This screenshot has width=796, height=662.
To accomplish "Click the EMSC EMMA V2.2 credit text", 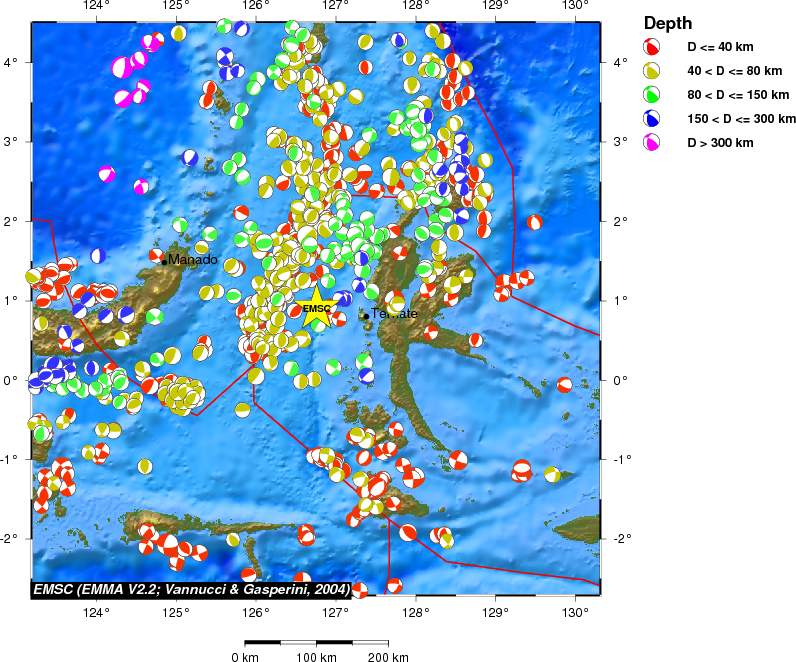I will tap(192, 589).
